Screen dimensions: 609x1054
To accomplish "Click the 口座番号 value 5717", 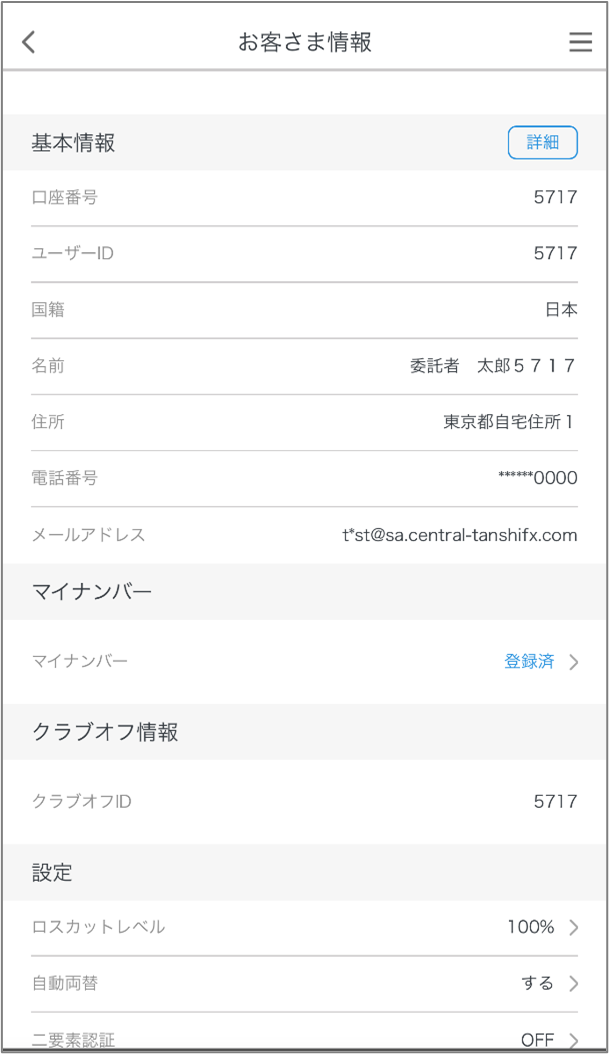I will [555, 197].
